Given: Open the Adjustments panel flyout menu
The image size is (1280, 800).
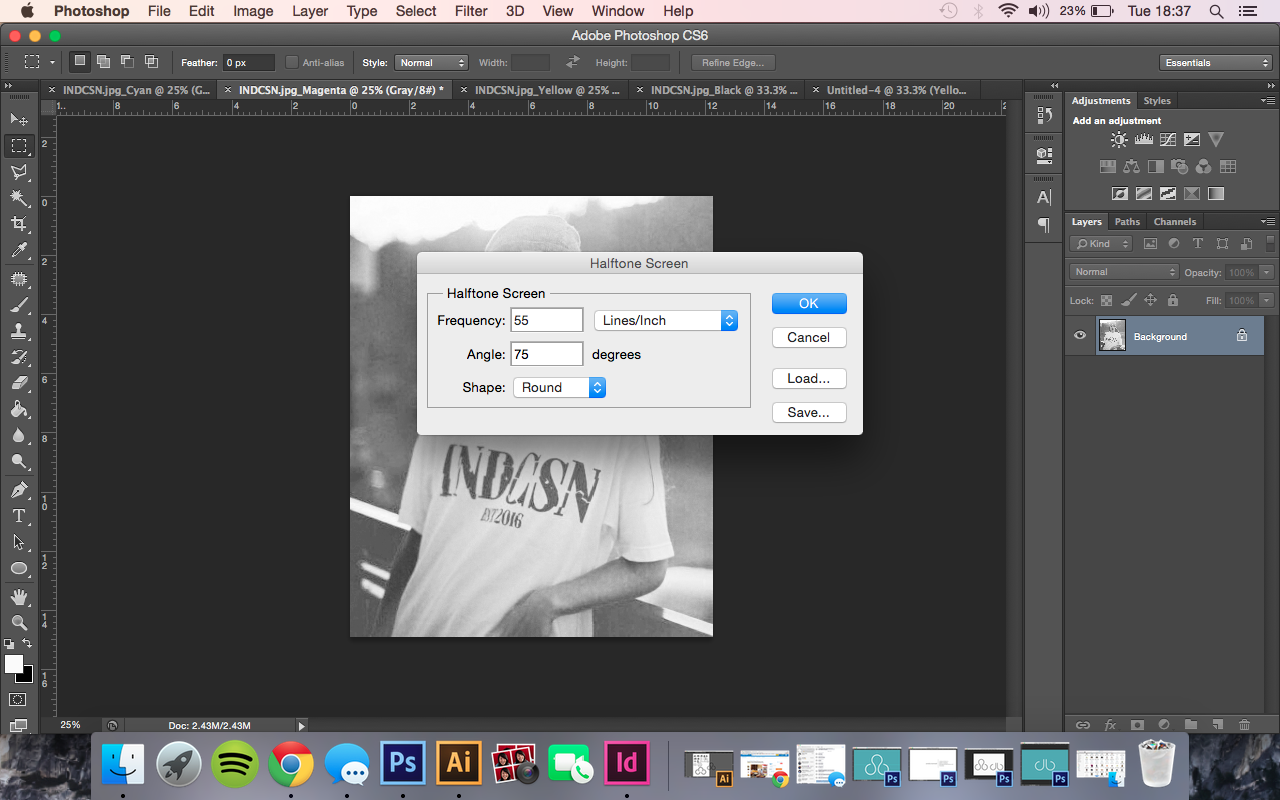Looking at the screenshot, I should click(x=1268, y=101).
